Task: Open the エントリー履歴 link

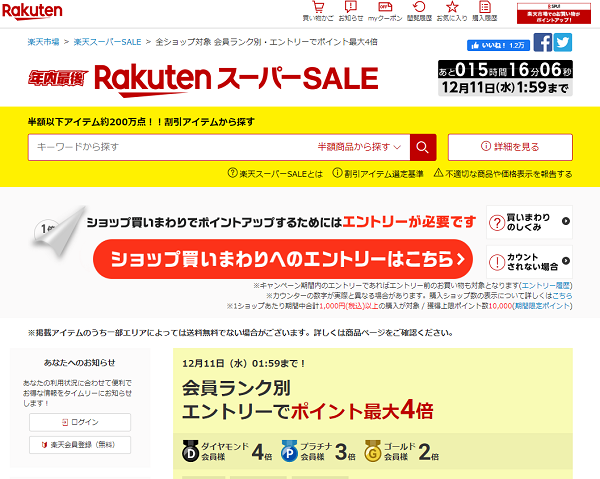Action: (x=546, y=285)
